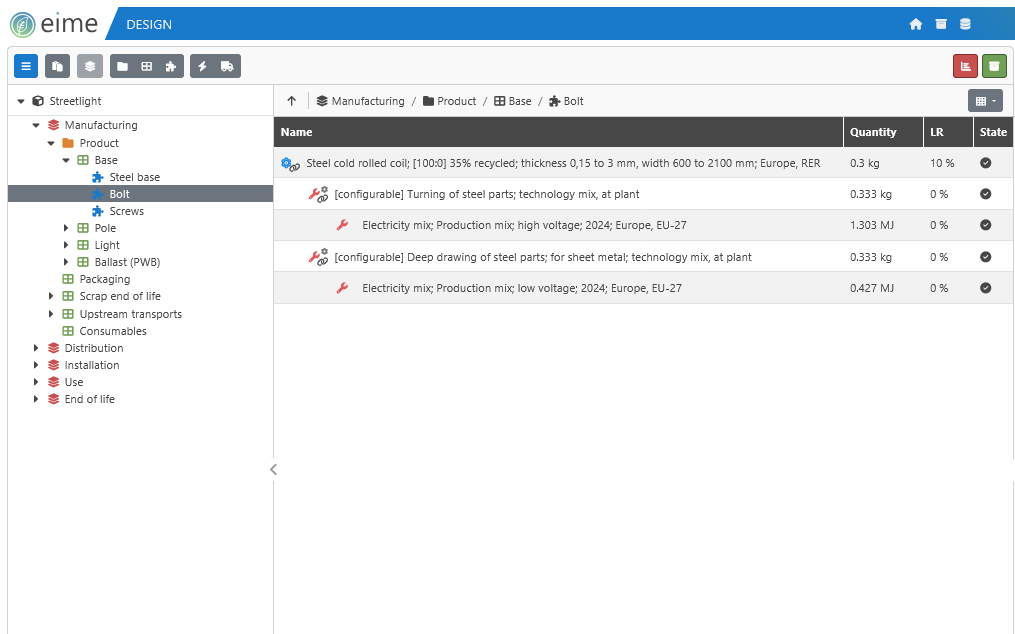Screen dimensions: 1015x634
Task: Select Steel base in the tree
Action: point(134,177)
